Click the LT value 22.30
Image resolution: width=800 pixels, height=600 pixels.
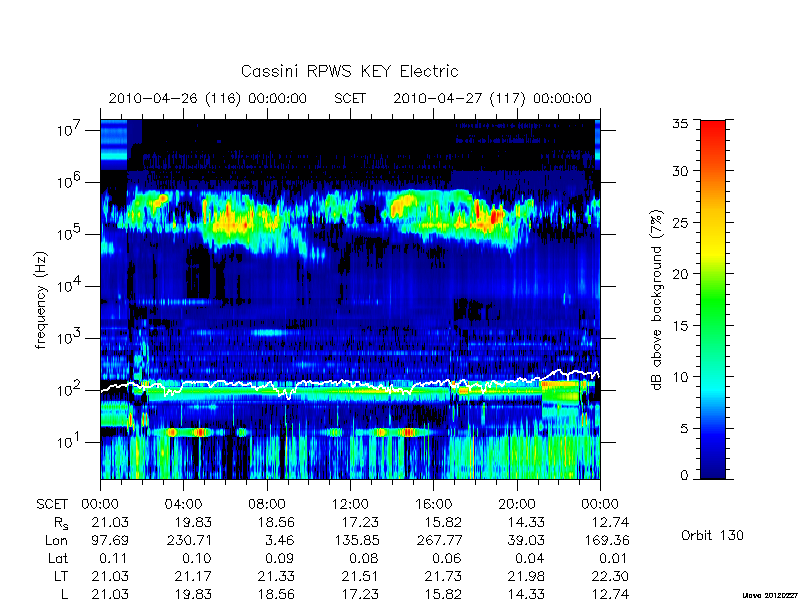610,577
